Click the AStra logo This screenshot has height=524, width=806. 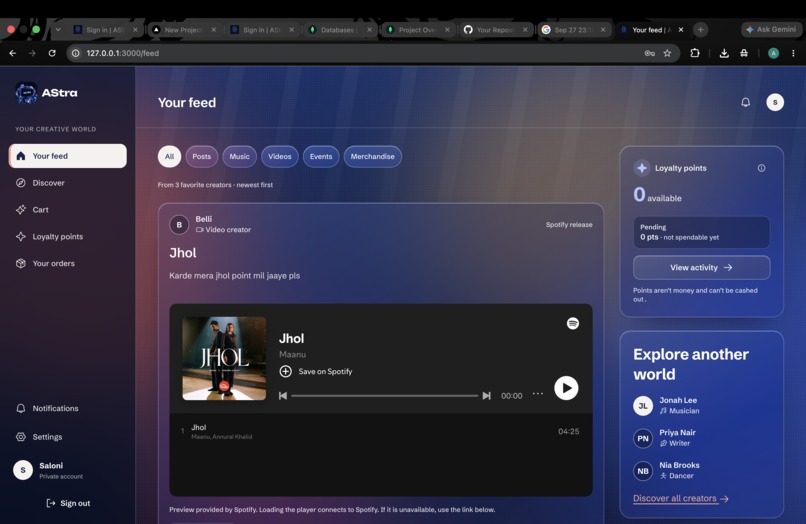(47, 93)
